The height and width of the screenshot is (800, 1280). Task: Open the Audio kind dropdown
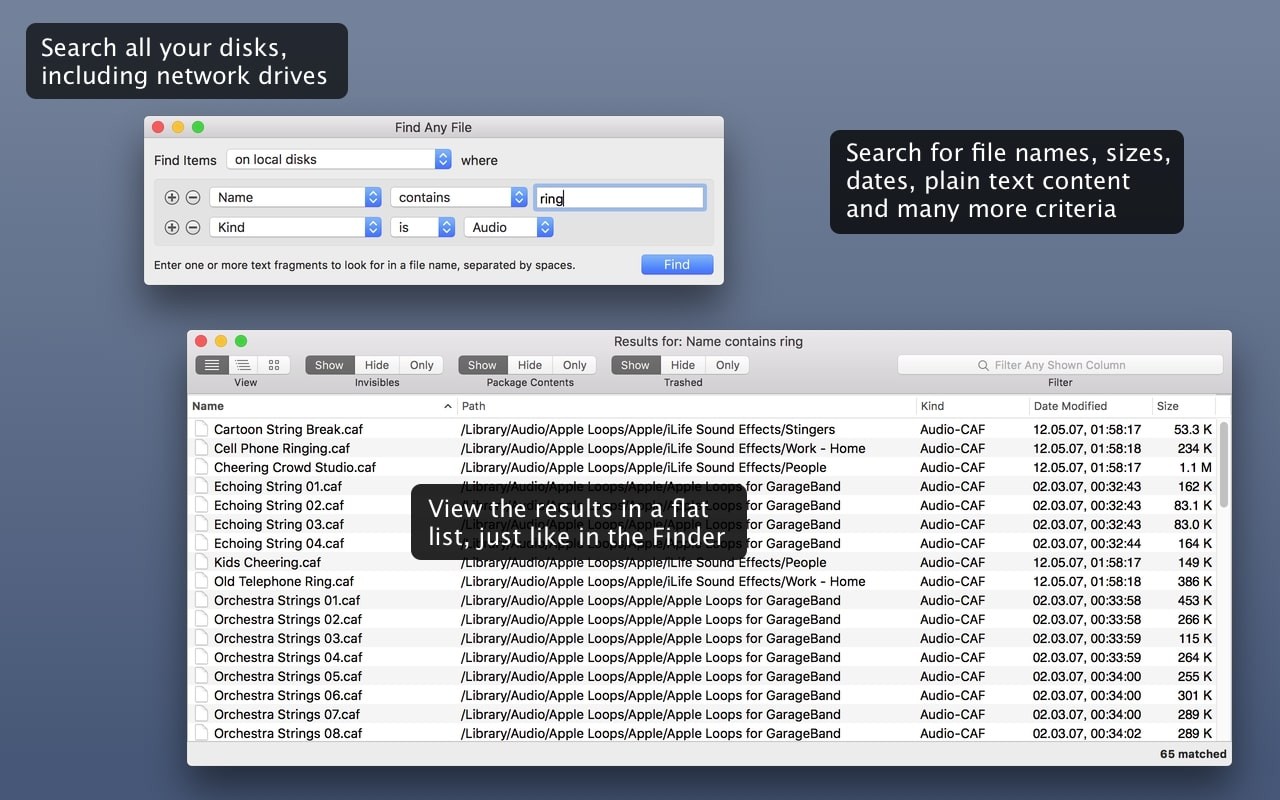[x=507, y=227]
